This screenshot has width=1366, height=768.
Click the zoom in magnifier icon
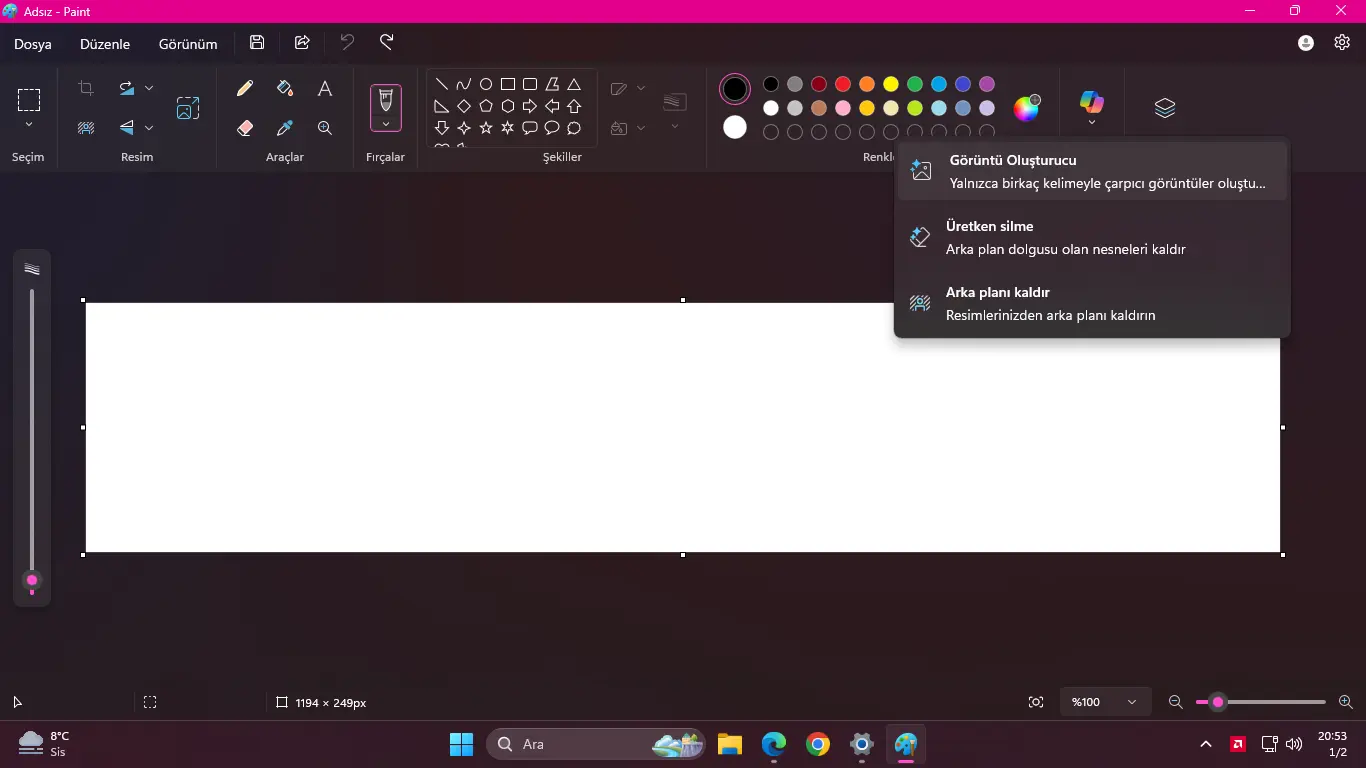1346,702
